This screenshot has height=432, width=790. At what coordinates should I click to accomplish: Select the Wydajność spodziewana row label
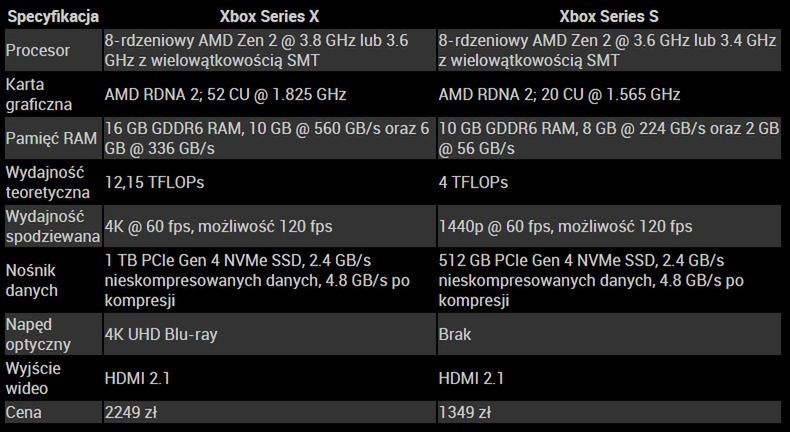[x=52, y=226]
